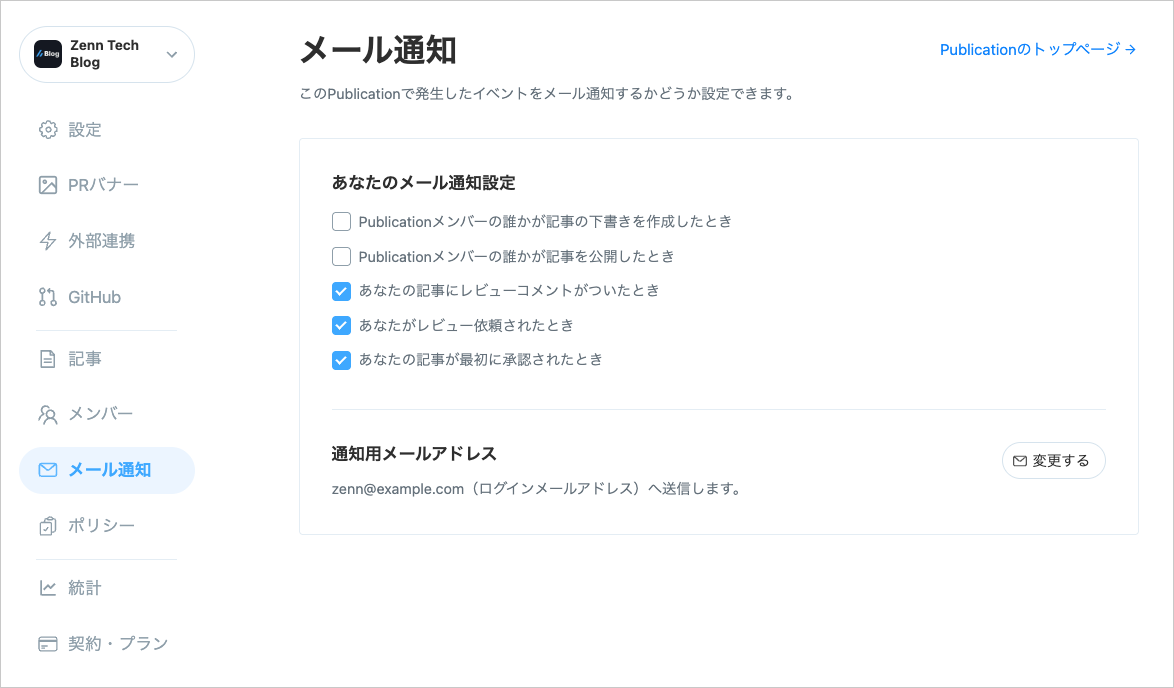Click the image icon for PRバナー

pos(48,185)
